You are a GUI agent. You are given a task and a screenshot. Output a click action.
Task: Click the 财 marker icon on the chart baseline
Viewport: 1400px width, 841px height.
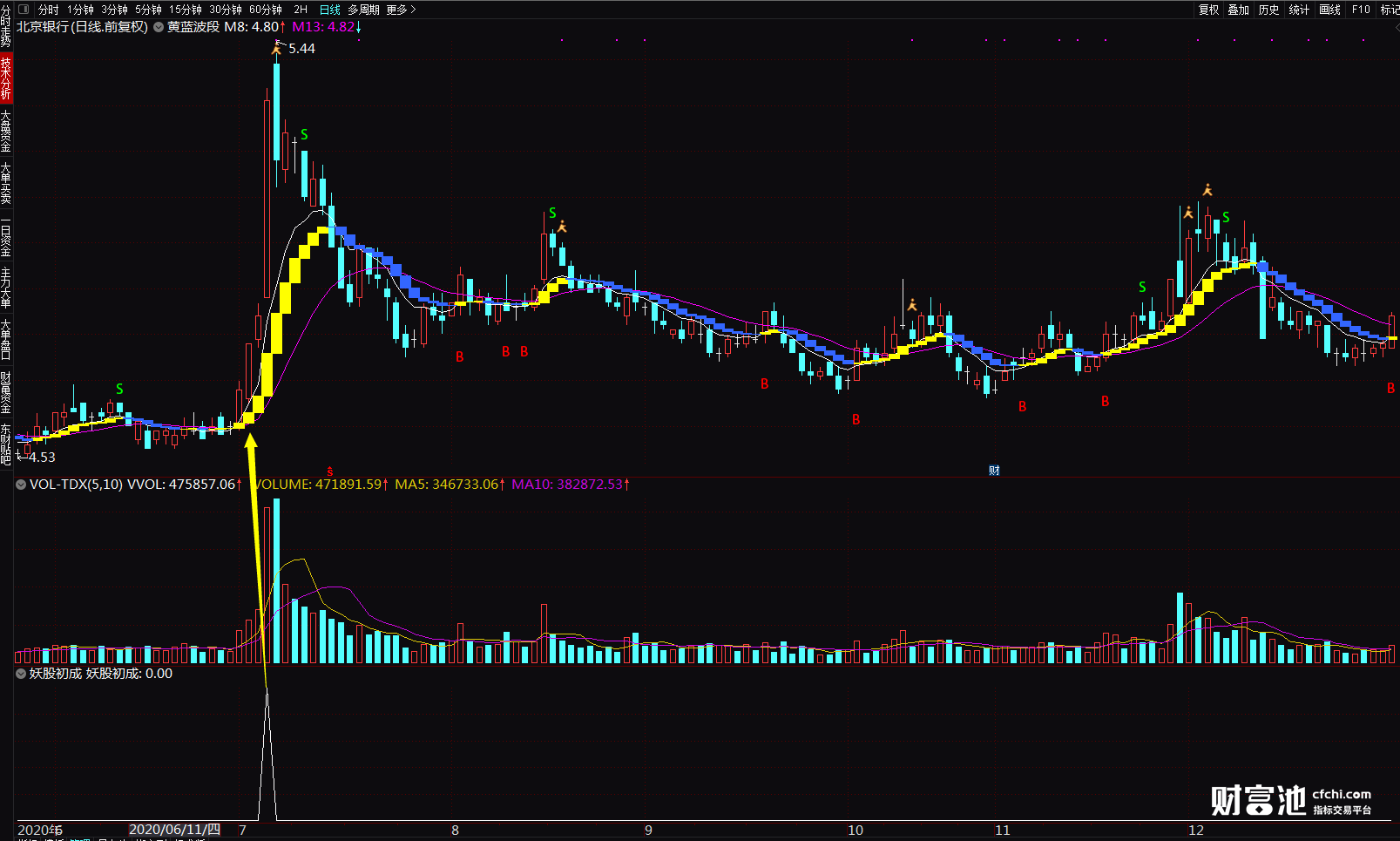coord(994,471)
